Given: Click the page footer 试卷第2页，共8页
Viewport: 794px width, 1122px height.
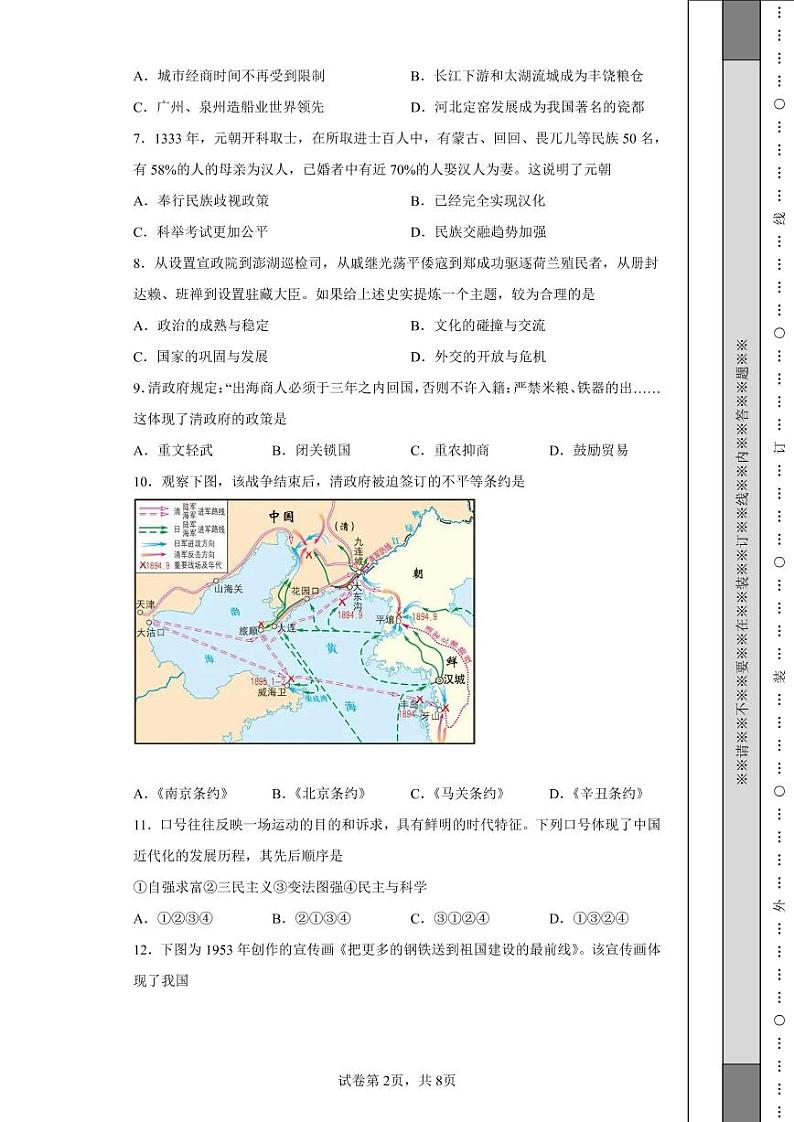Looking at the screenshot, I should pos(397,1079).
